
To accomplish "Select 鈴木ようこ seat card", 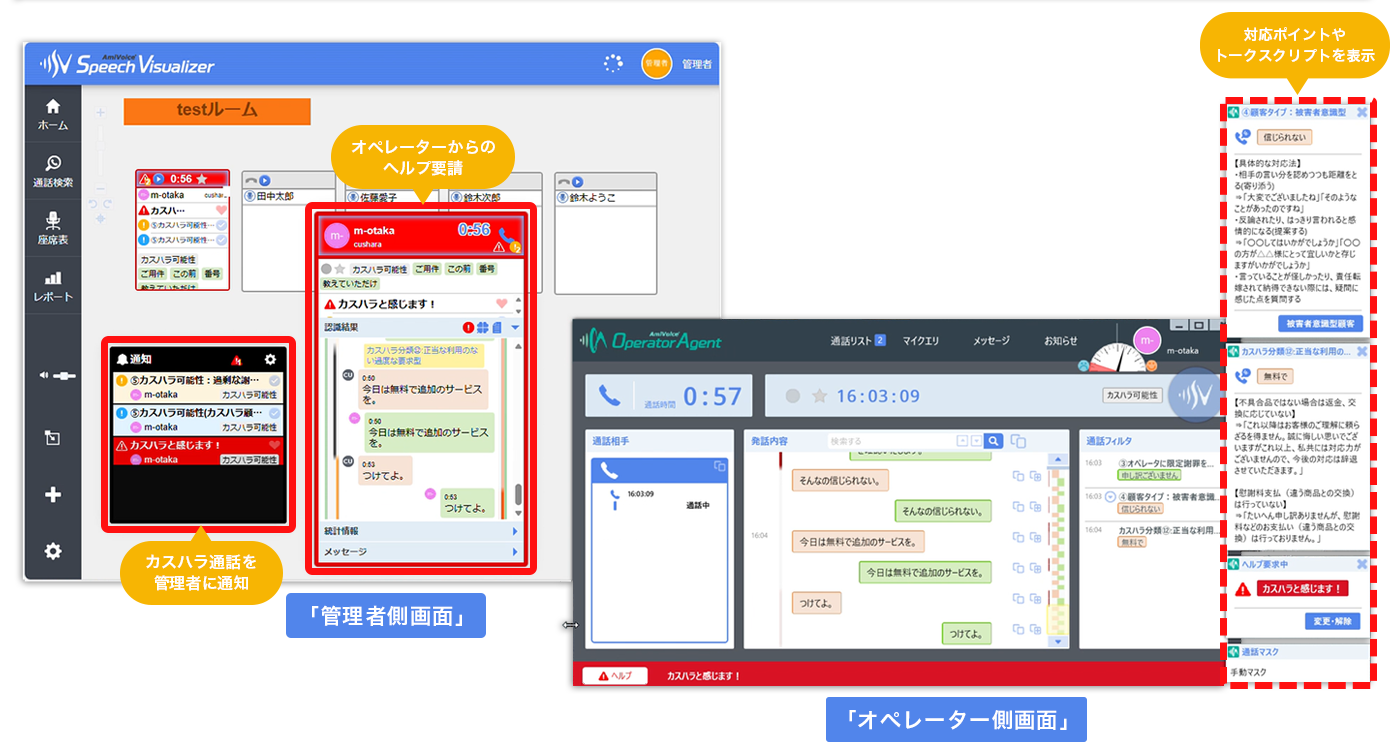I will tap(606, 233).
